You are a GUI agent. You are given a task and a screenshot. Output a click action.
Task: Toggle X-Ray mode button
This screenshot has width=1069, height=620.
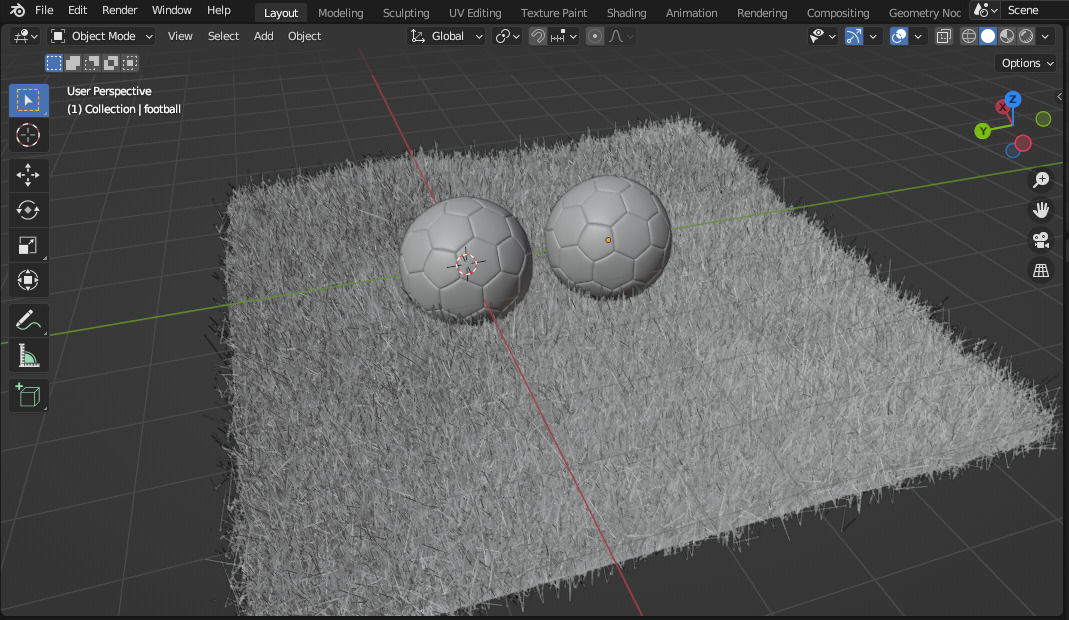click(944, 36)
